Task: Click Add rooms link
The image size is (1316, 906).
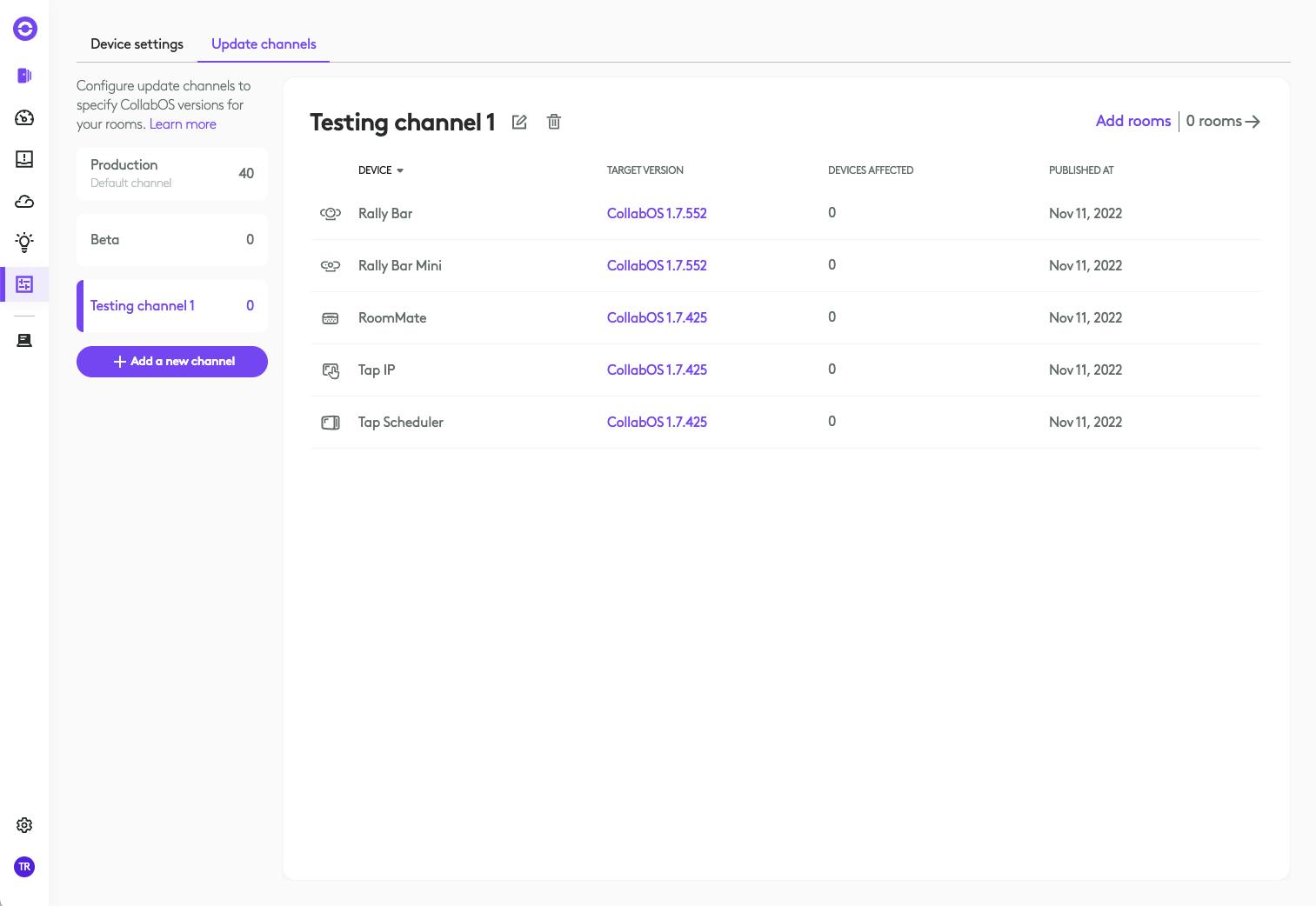Action: click(1133, 121)
